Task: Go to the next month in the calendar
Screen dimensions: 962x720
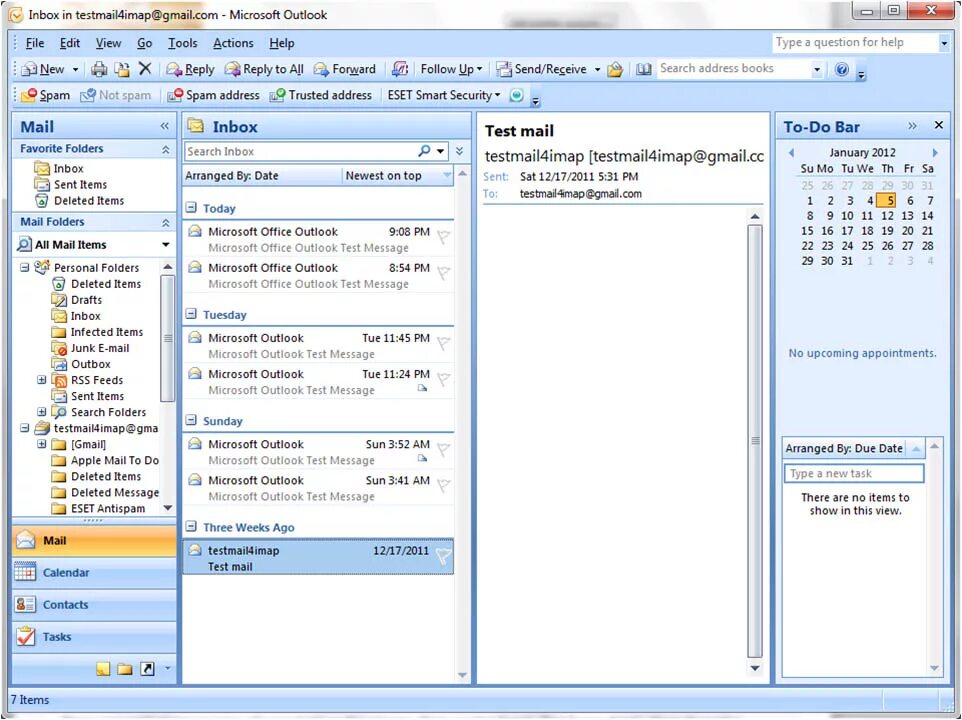Action: tap(934, 153)
